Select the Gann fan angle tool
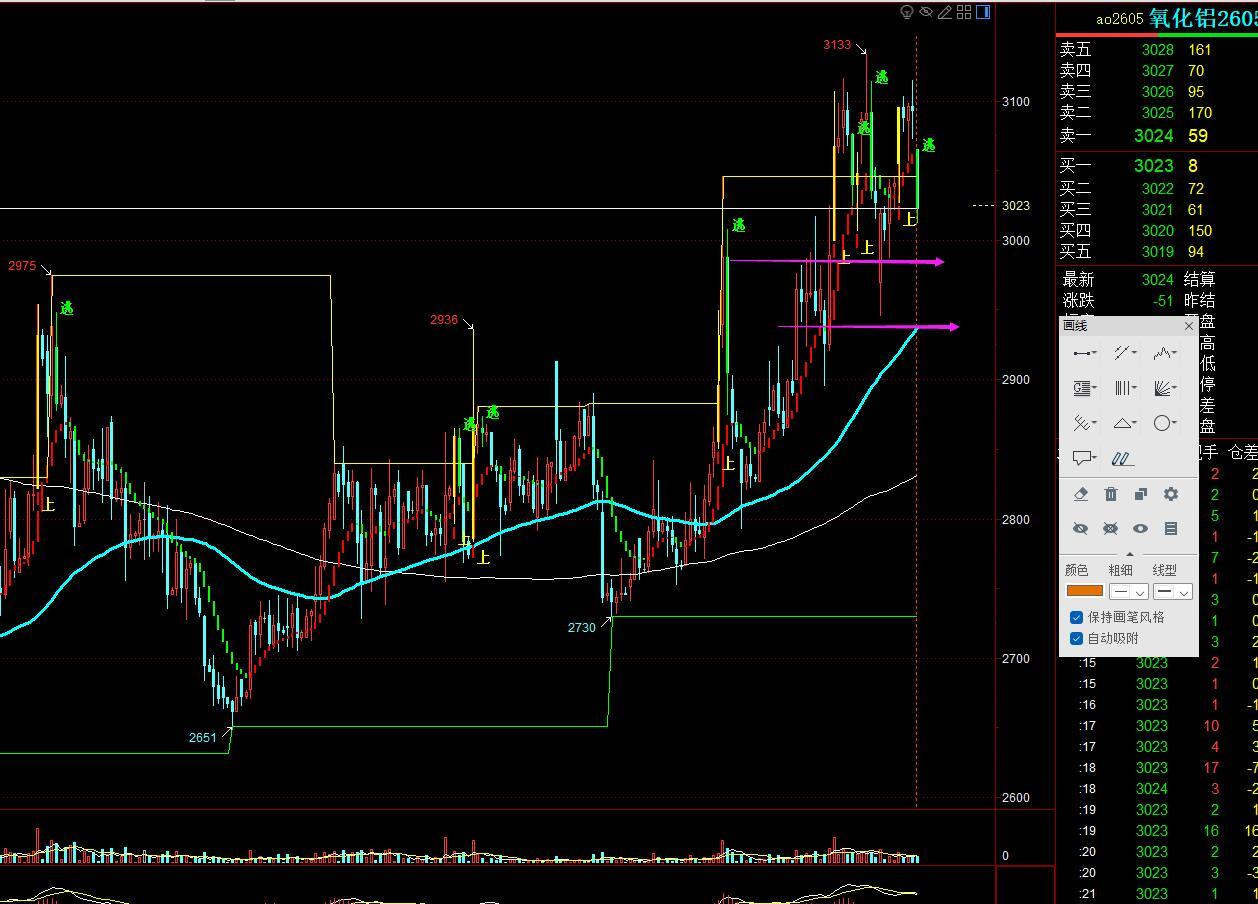The width and height of the screenshot is (1258, 904). point(1165,388)
